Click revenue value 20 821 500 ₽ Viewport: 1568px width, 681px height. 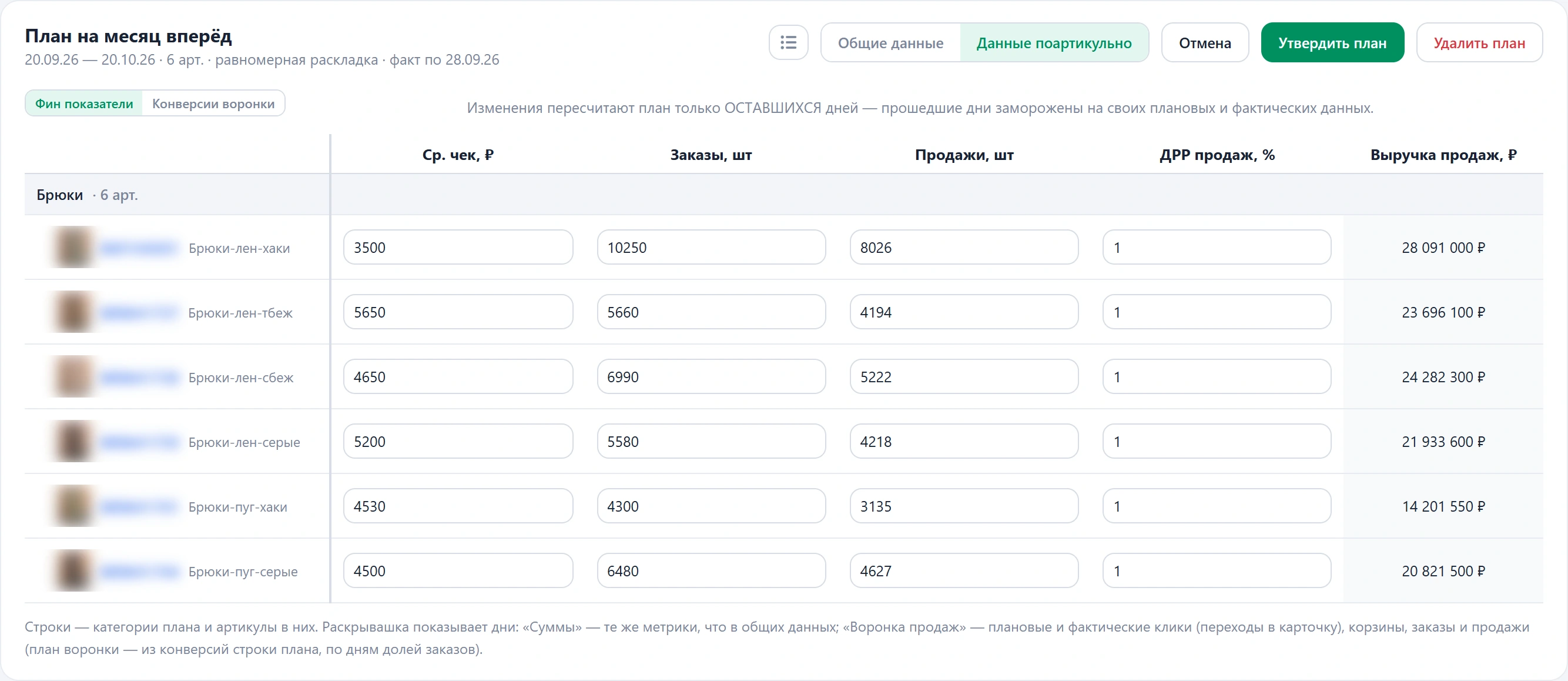pos(1443,571)
